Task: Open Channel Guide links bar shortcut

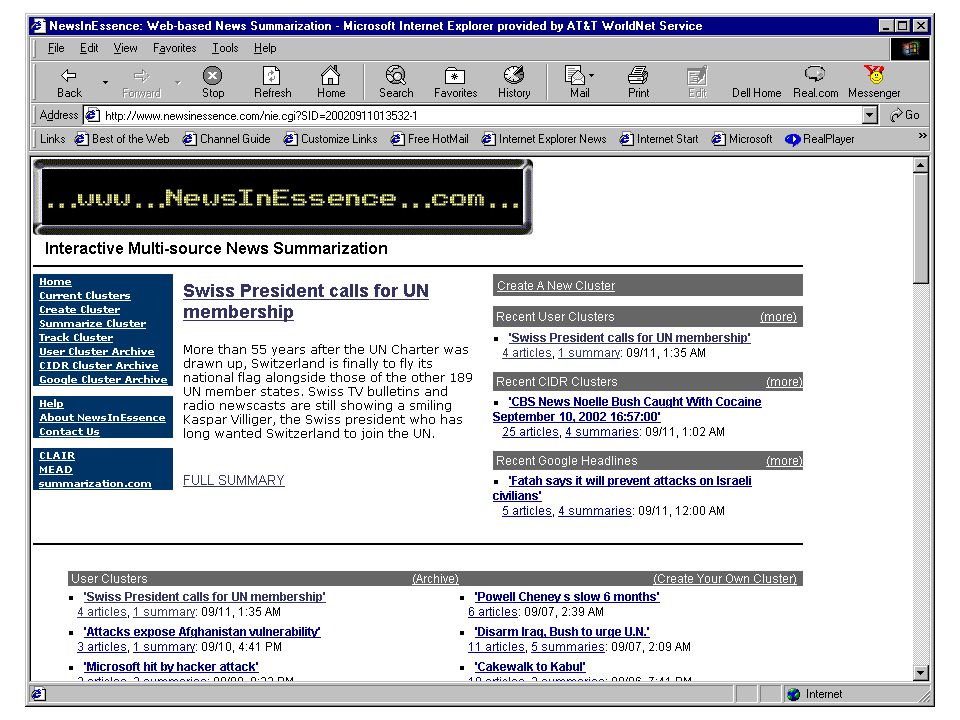Action: pyautogui.click(x=227, y=139)
